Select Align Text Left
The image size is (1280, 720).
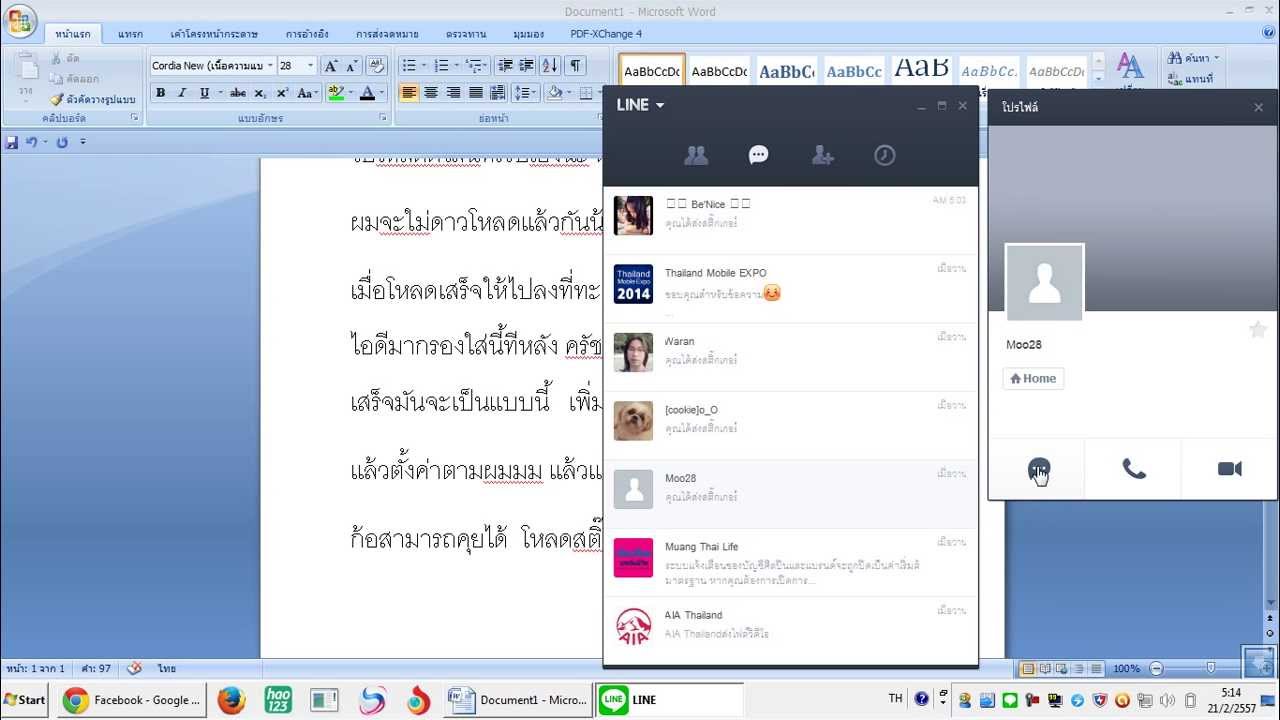point(409,93)
